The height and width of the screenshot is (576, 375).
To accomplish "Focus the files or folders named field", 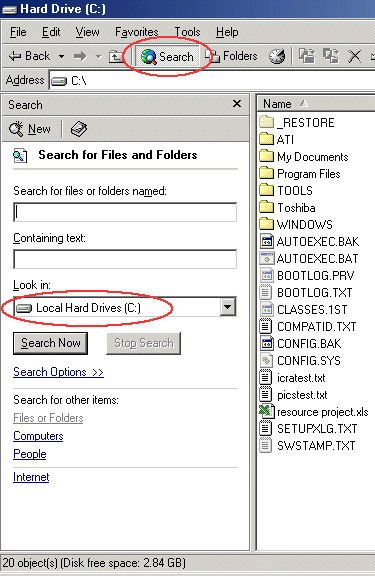I will tap(125, 212).
